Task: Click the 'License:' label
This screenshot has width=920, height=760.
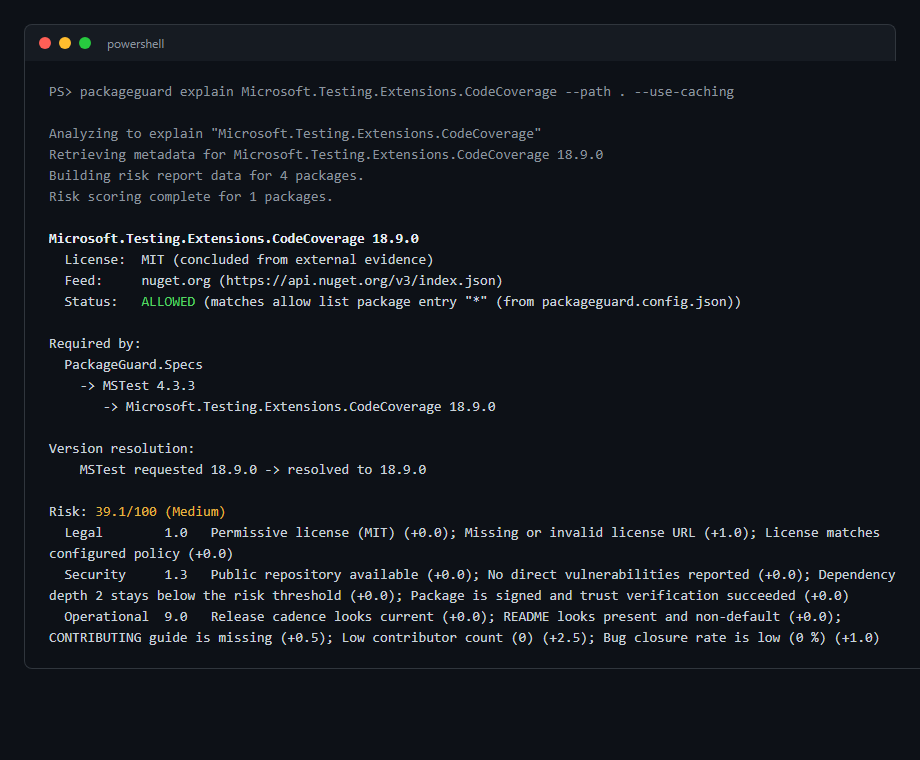Action: click(95, 260)
